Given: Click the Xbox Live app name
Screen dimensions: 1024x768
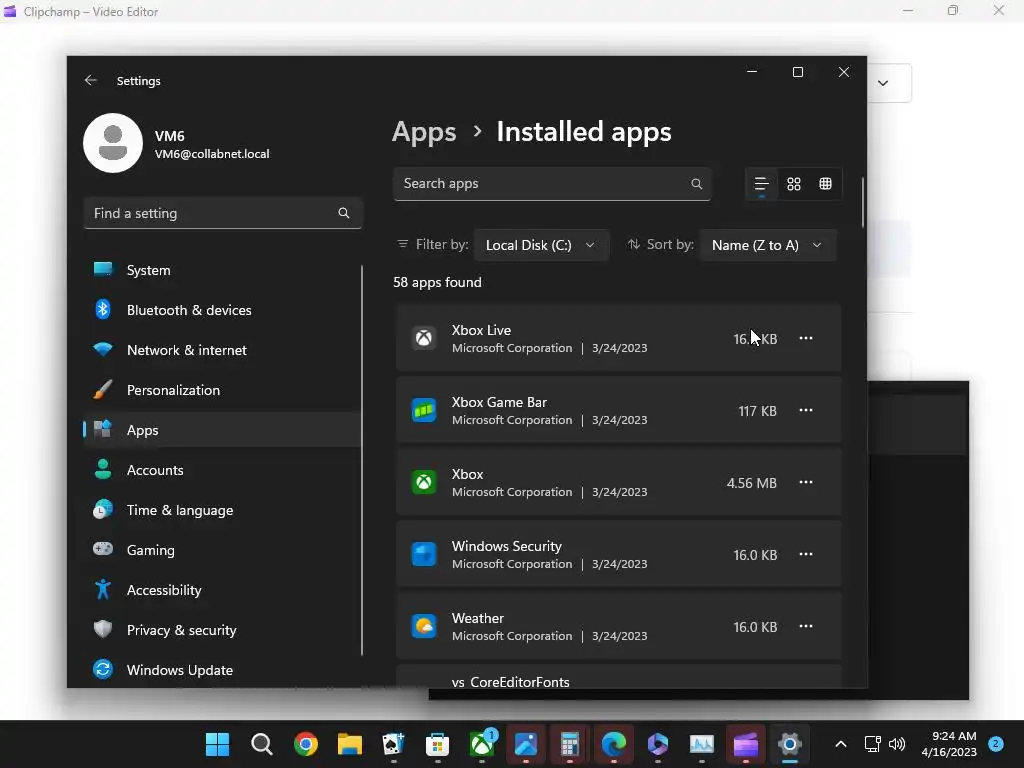Looking at the screenshot, I should pyautogui.click(x=481, y=330).
